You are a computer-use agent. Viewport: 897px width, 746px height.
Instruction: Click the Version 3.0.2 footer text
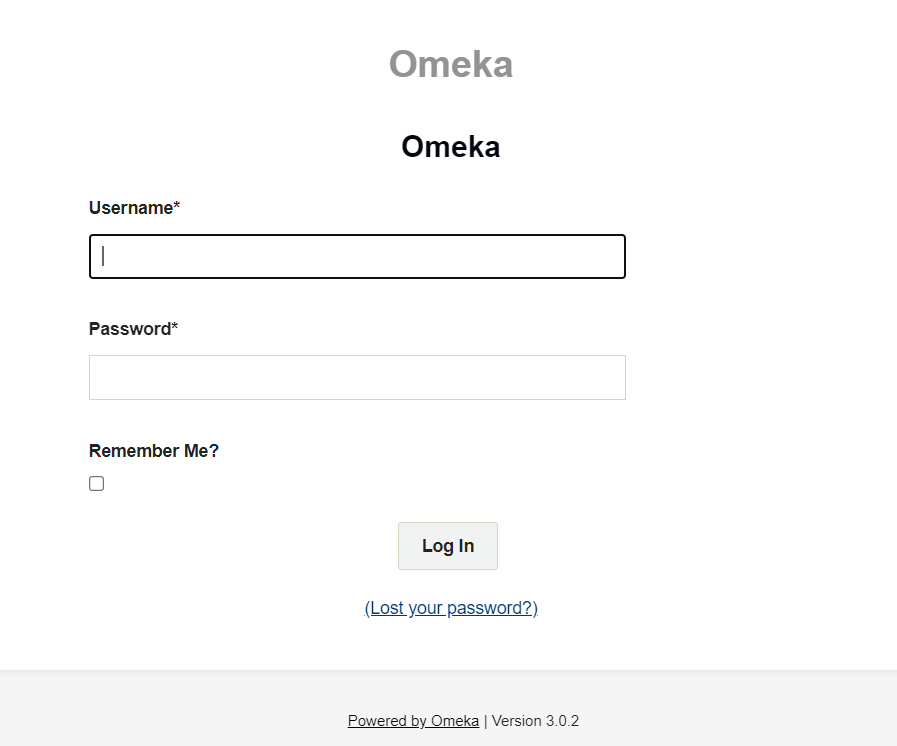pos(535,721)
